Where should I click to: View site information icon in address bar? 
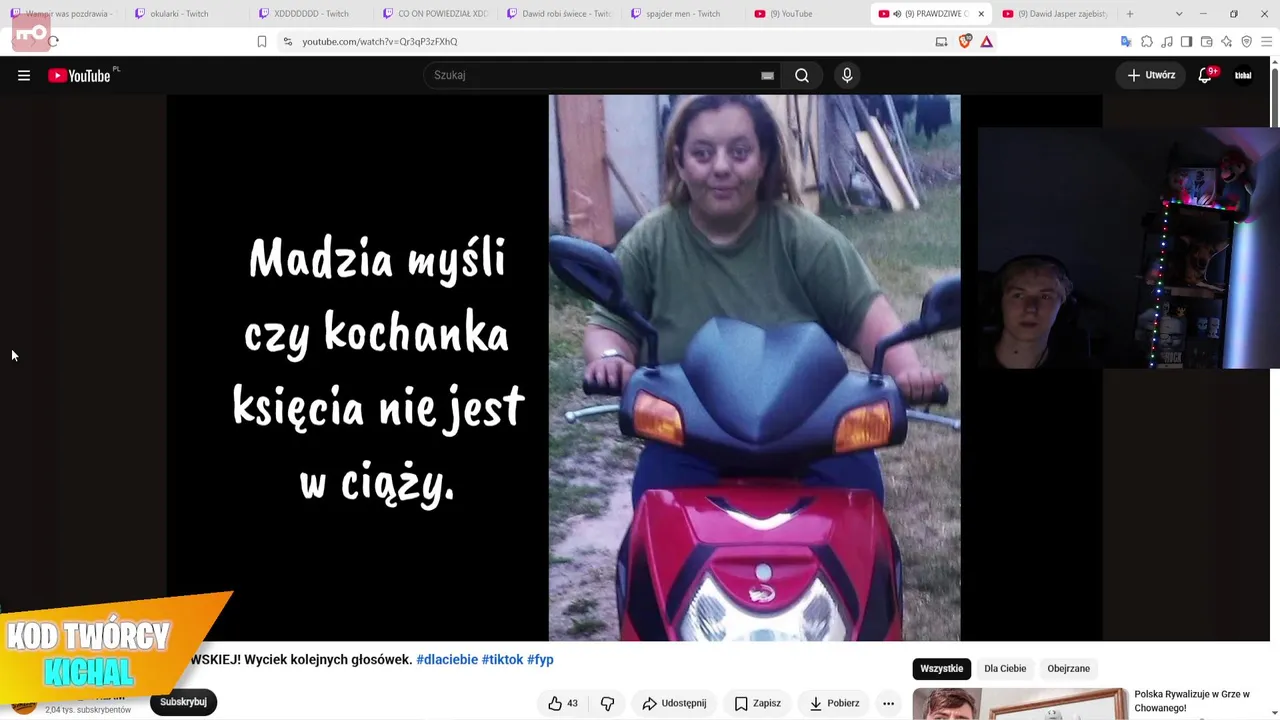(x=288, y=41)
